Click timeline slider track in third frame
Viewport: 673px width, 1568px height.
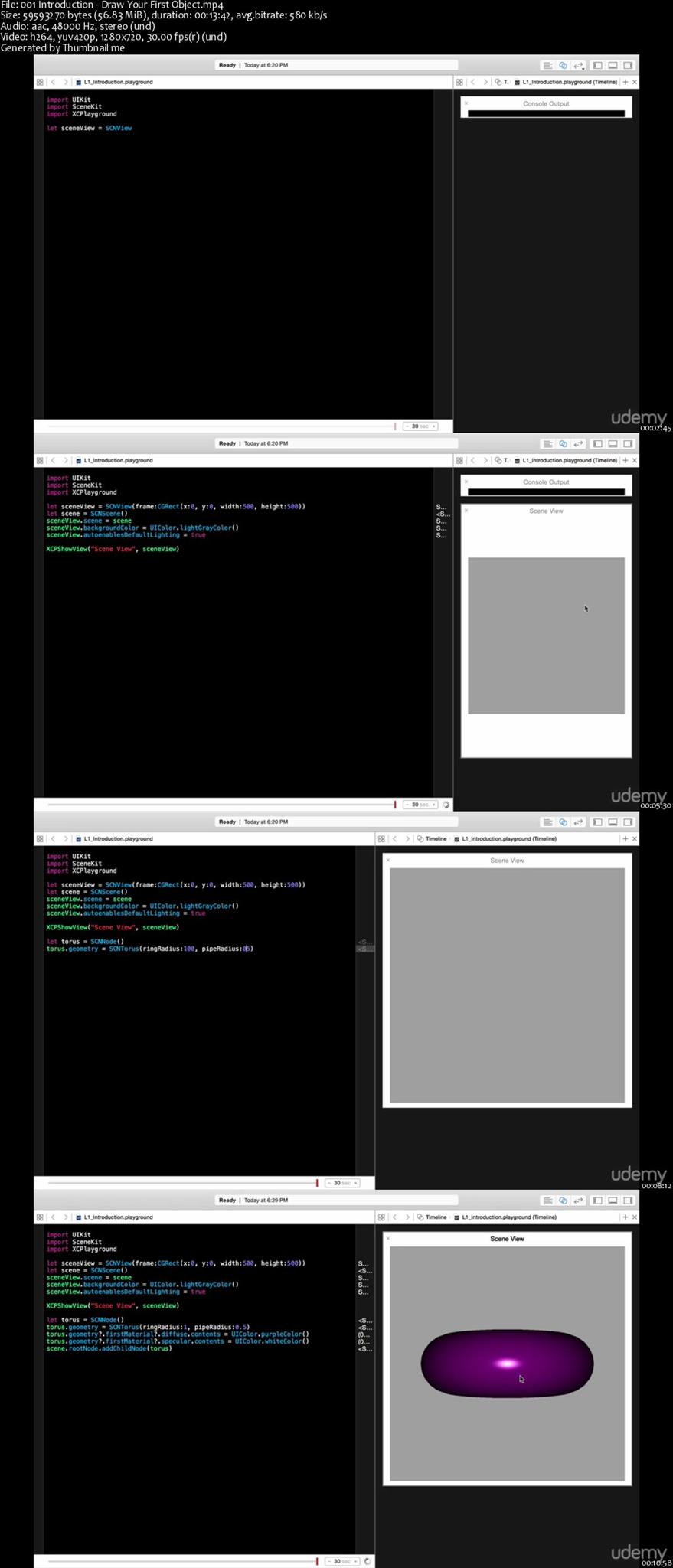click(182, 1183)
